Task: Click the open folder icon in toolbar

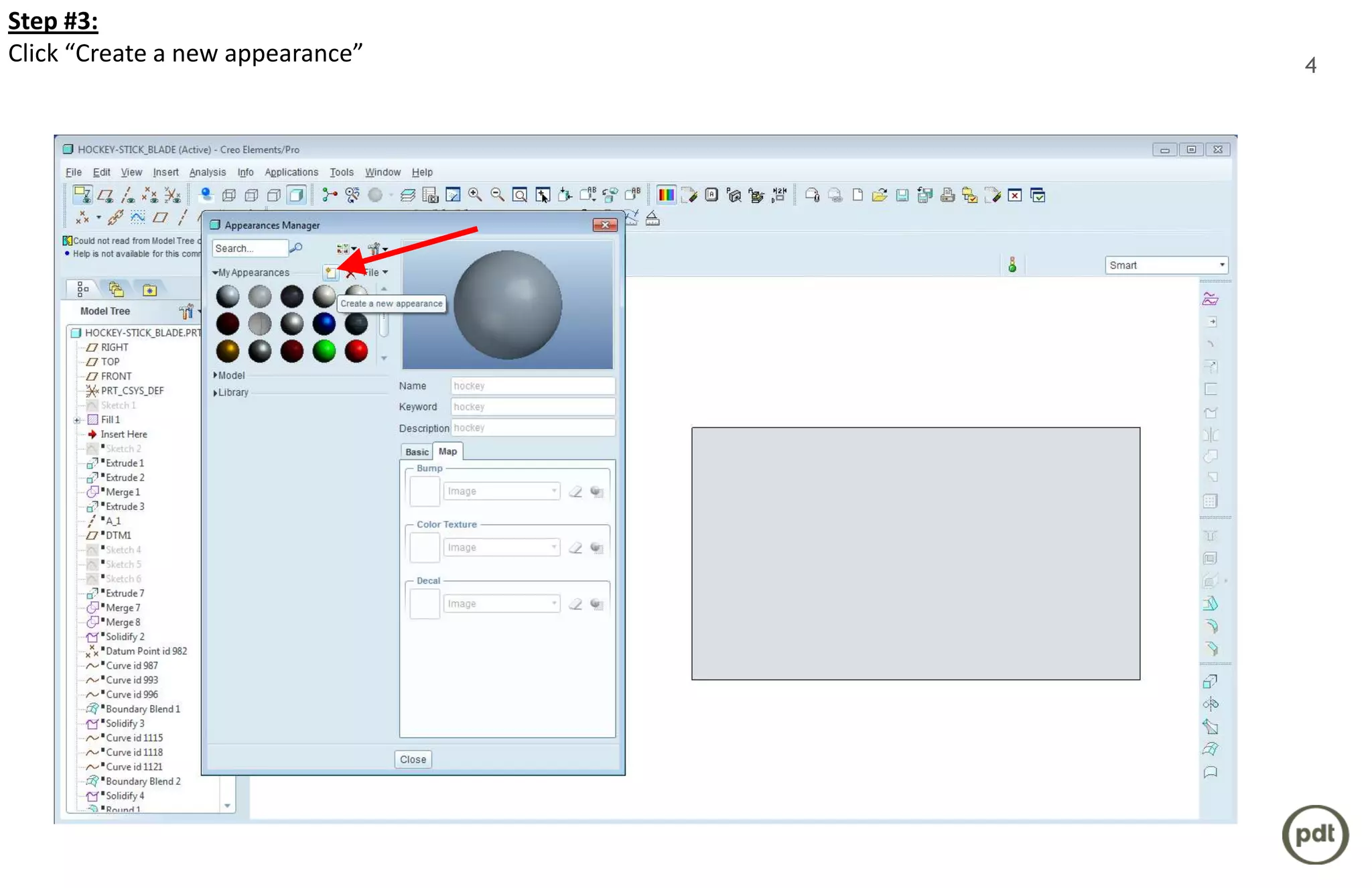Action: coord(880,195)
